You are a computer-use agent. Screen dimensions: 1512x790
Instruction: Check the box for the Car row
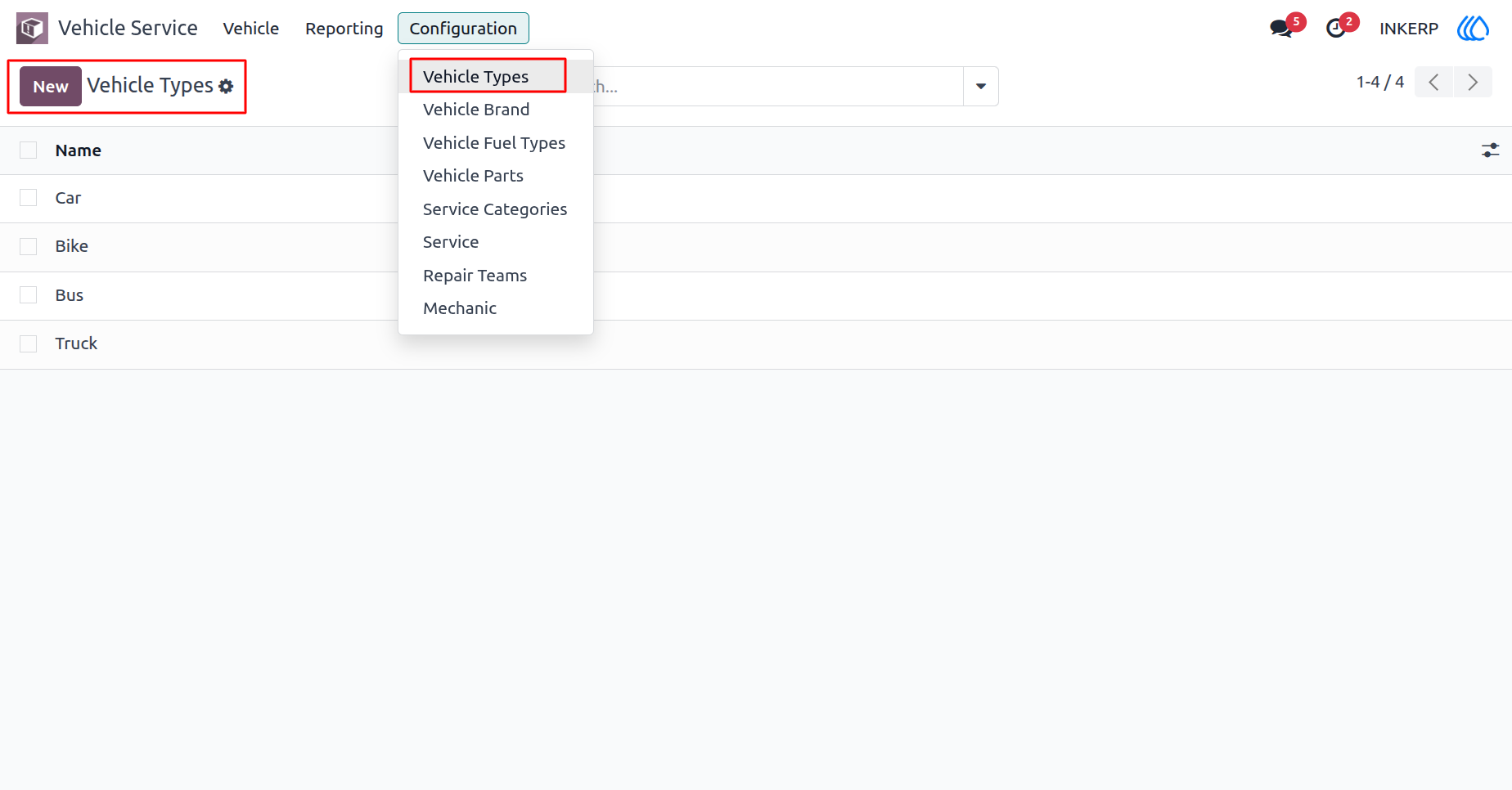29,198
